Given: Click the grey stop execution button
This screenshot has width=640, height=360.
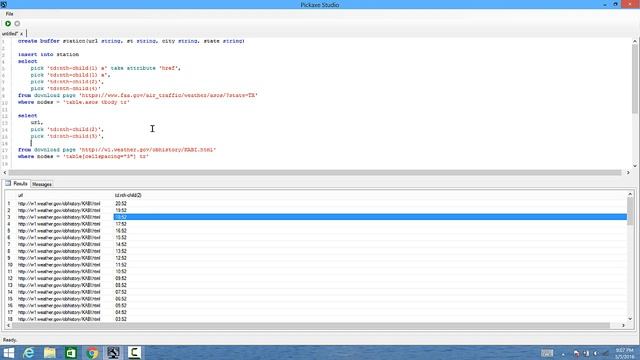Looking at the screenshot, I should point(17,24).
